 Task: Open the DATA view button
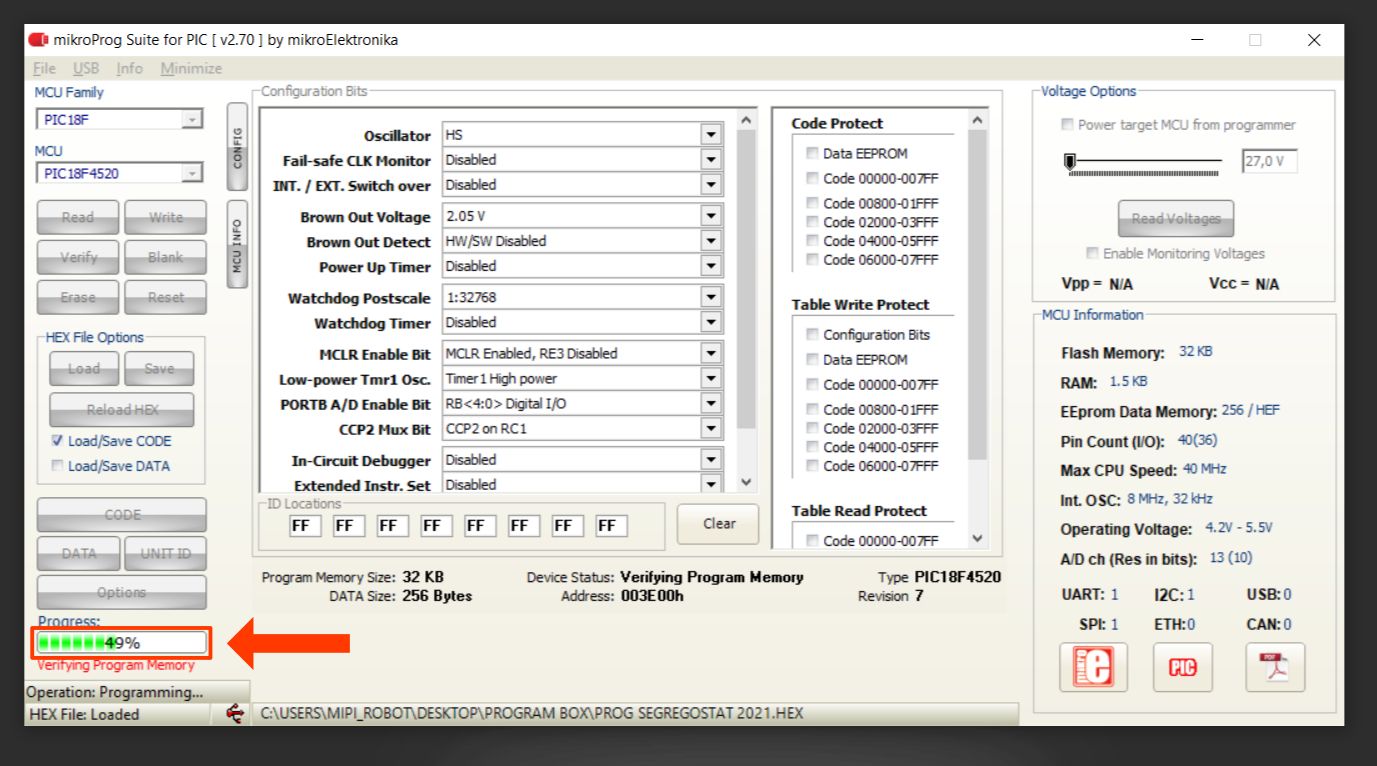coord(78,554)
